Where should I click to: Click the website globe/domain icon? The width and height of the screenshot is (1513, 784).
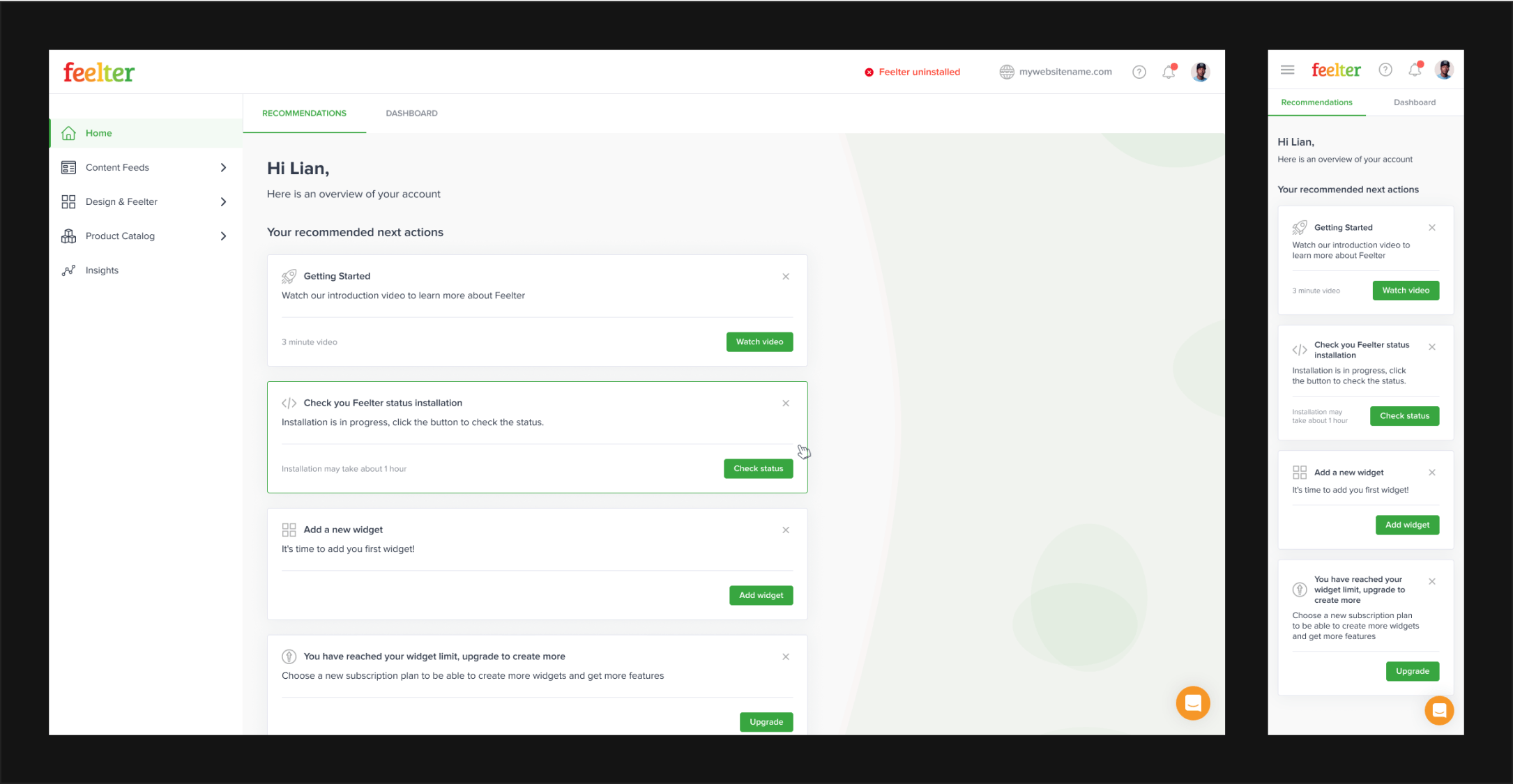pos(1004,72)
